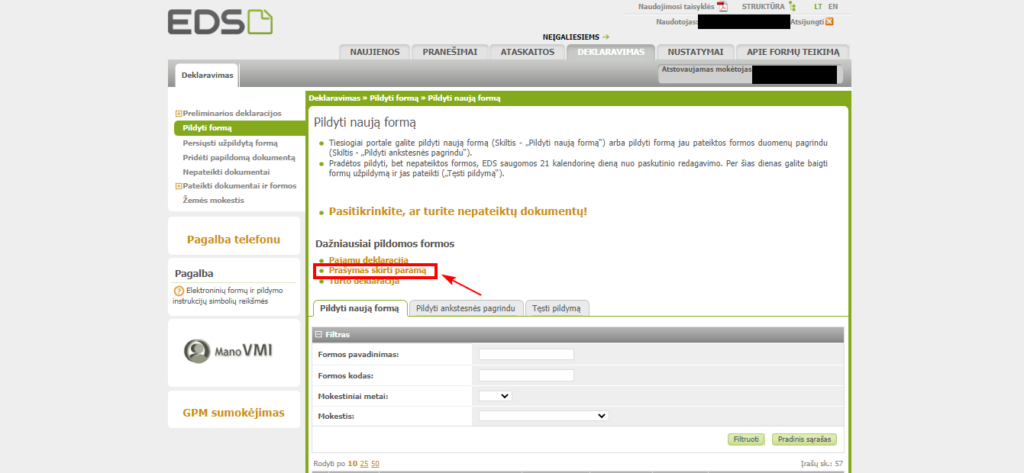
Task: Expand Preliminarios deklaracijos tree node
Action: click(178, 114)
